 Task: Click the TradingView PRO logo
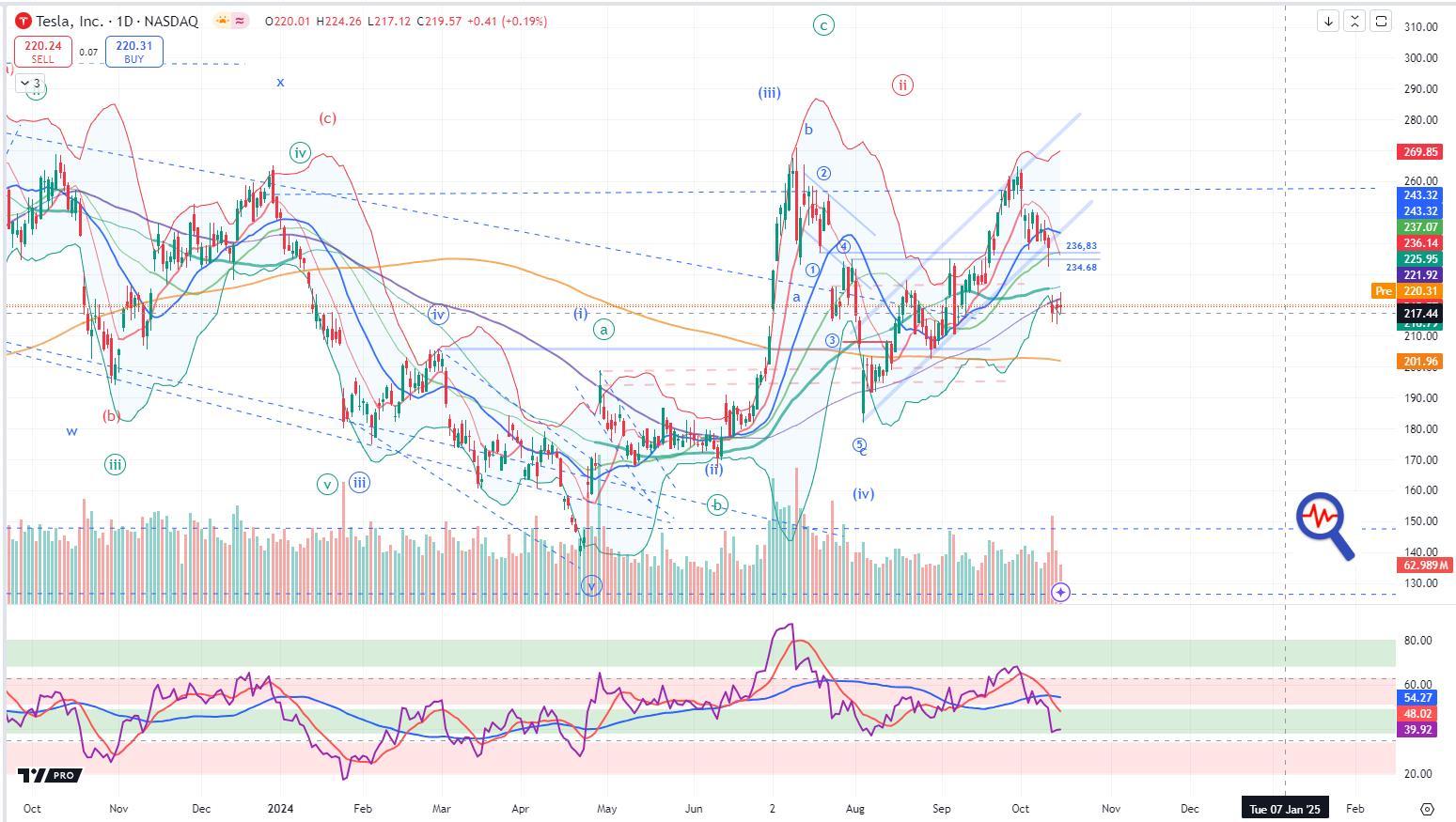[x=50, y=775]
